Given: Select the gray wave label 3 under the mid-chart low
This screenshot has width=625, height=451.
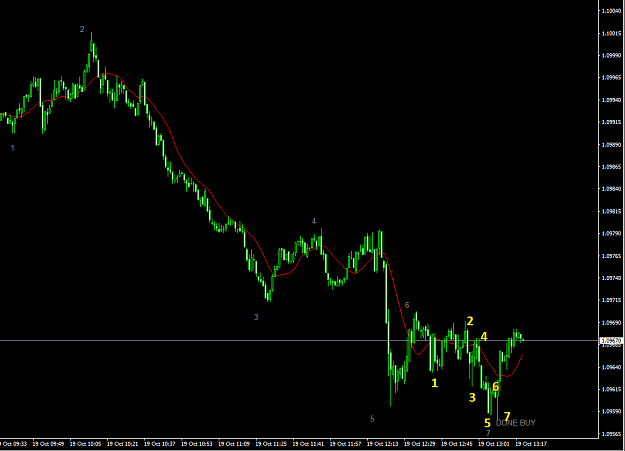Looking at the screenshot, I should click(x=256, y=317).
